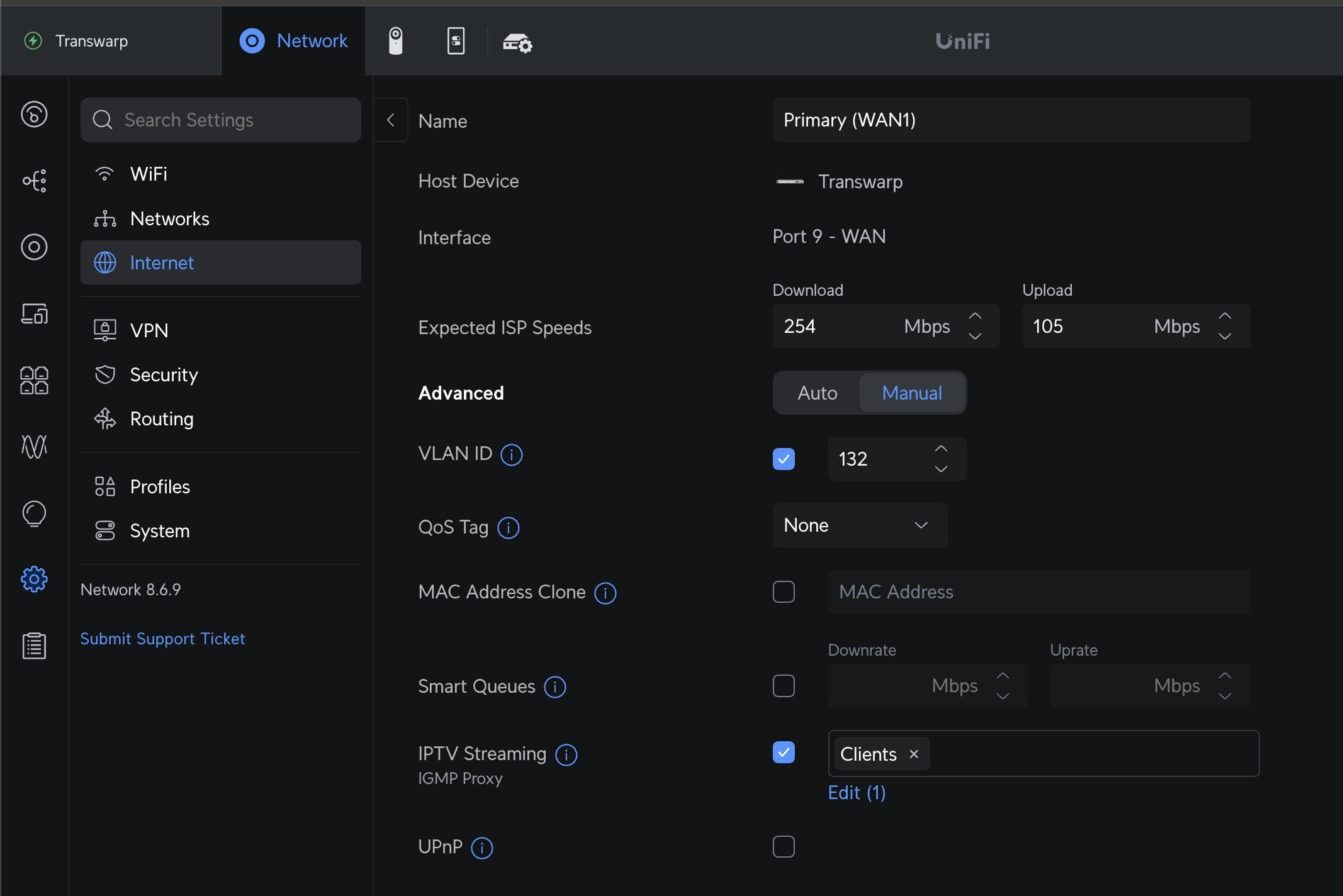The width and height of the screenshot is (1343, 896).
Task: Open the QoS Tag dropdown
Action: click(x=860, y=525)
